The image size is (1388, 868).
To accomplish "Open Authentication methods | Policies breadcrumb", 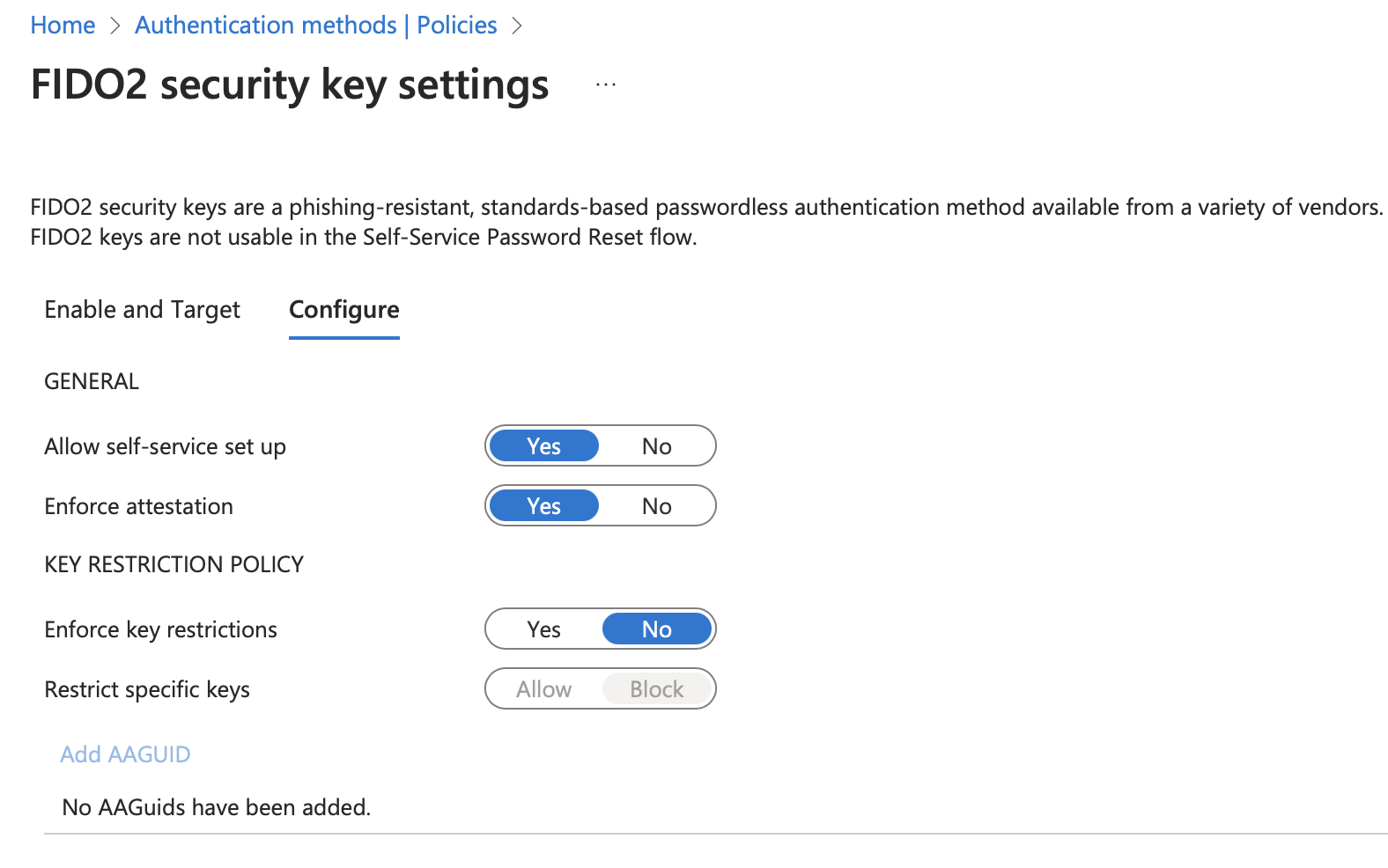I will point(315,25).
